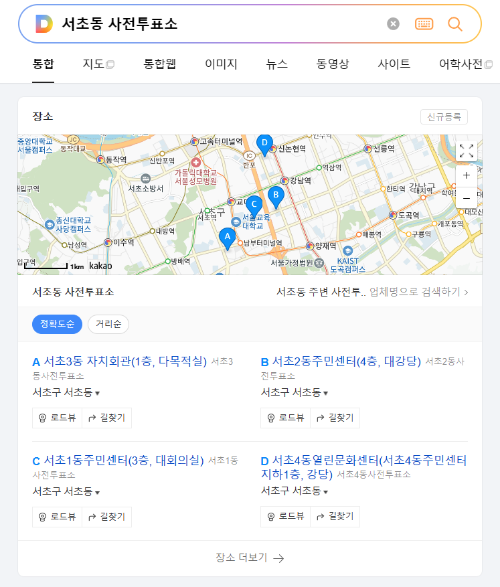Open result C 서초1동주민센터 link
Screen dimensions: 500x587
(124, 460)
